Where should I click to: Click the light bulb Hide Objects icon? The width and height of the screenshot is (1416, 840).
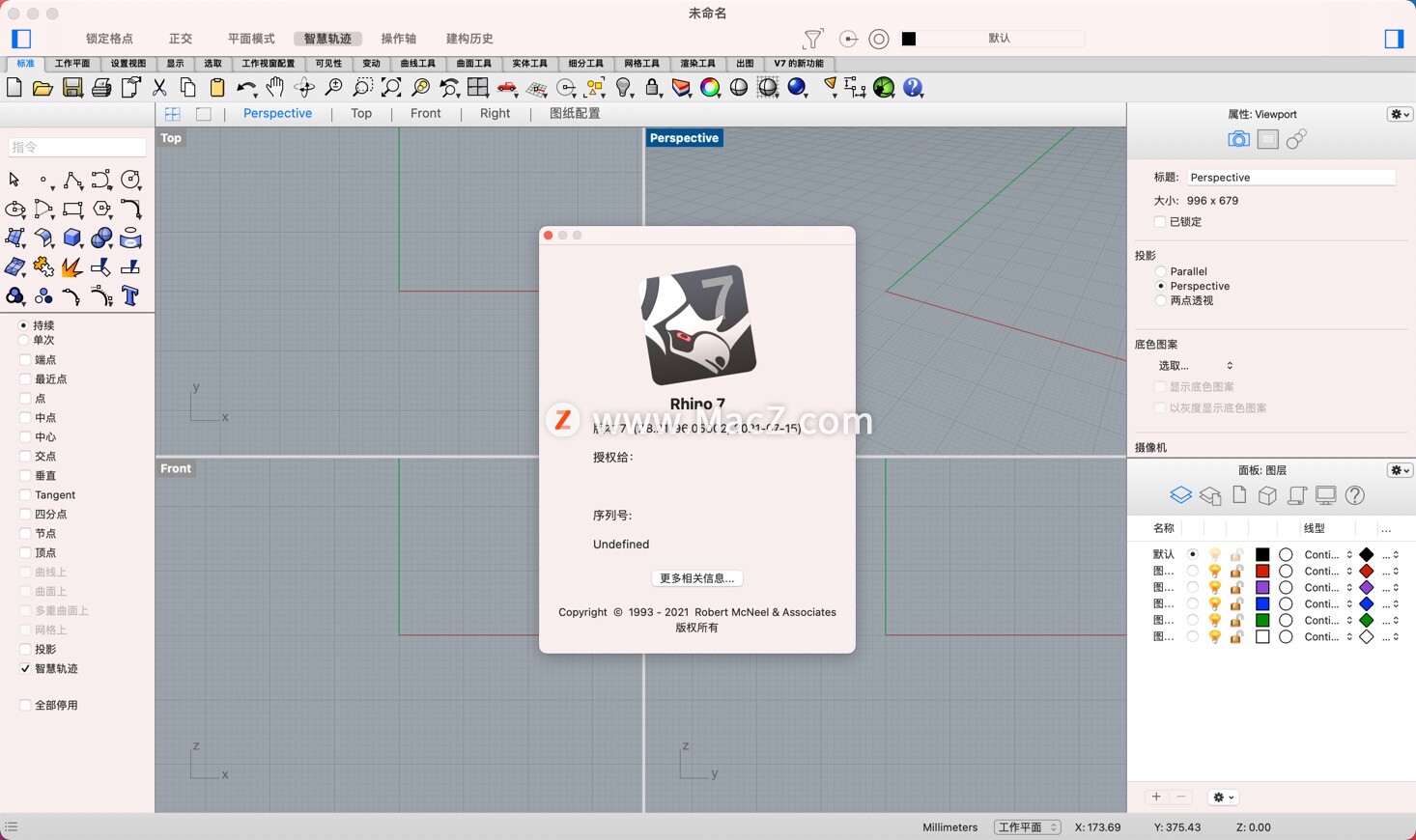pyautogui.click(x=624, y=88)
